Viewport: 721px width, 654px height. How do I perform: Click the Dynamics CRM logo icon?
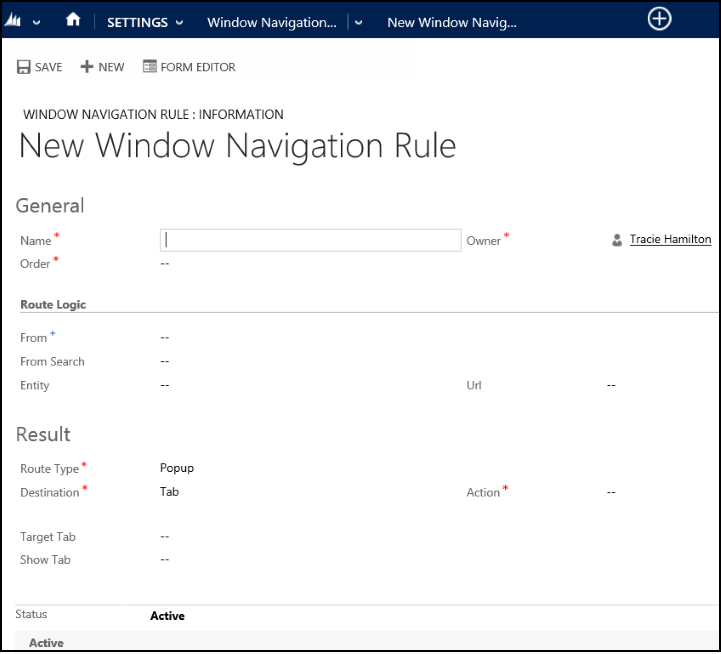[13, 20]
